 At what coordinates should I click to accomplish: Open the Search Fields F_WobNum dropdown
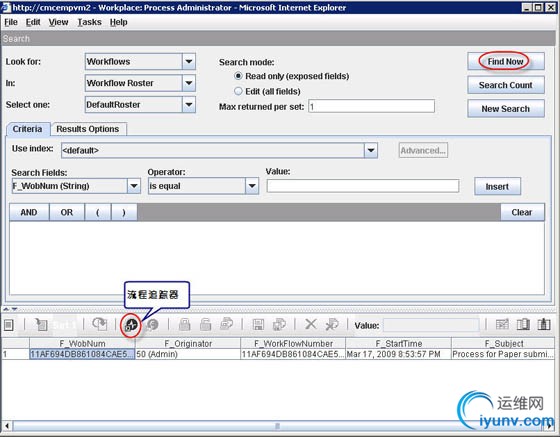(x=134, y=186)
